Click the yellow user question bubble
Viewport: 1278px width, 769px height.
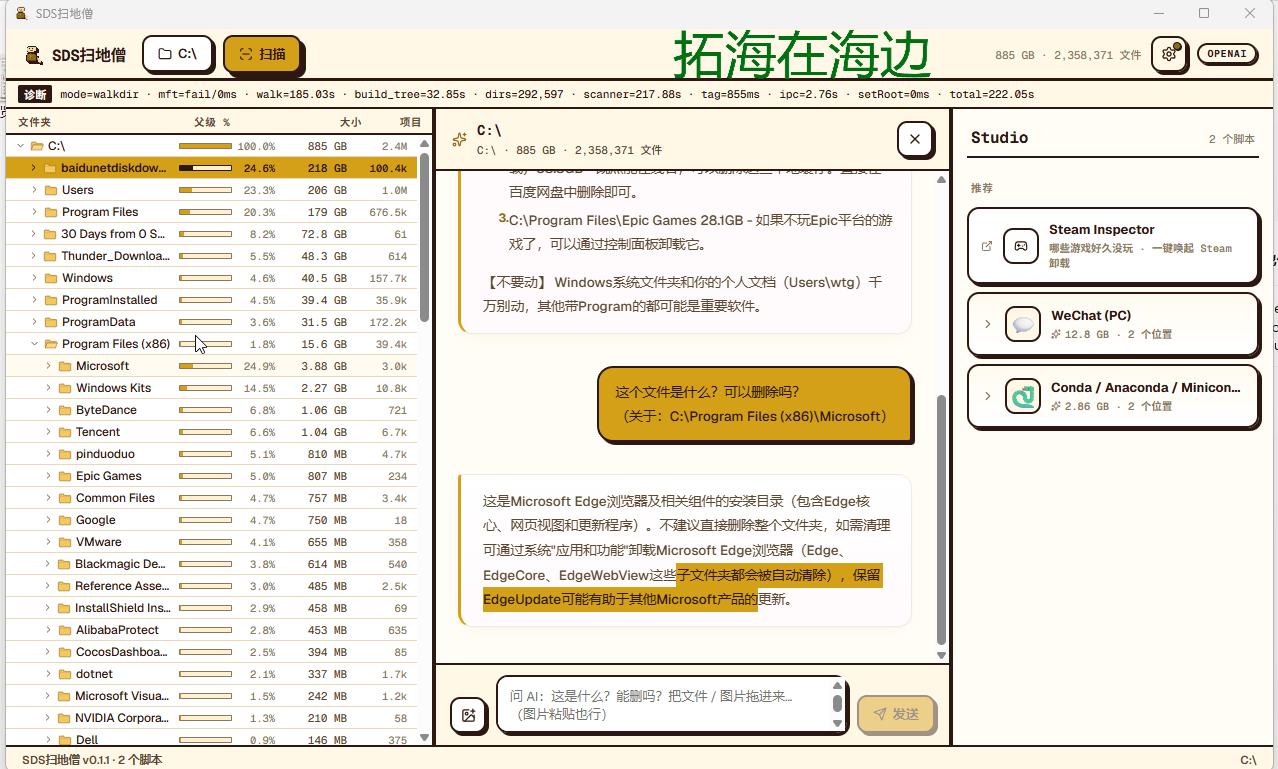click(x=755, y=404)
